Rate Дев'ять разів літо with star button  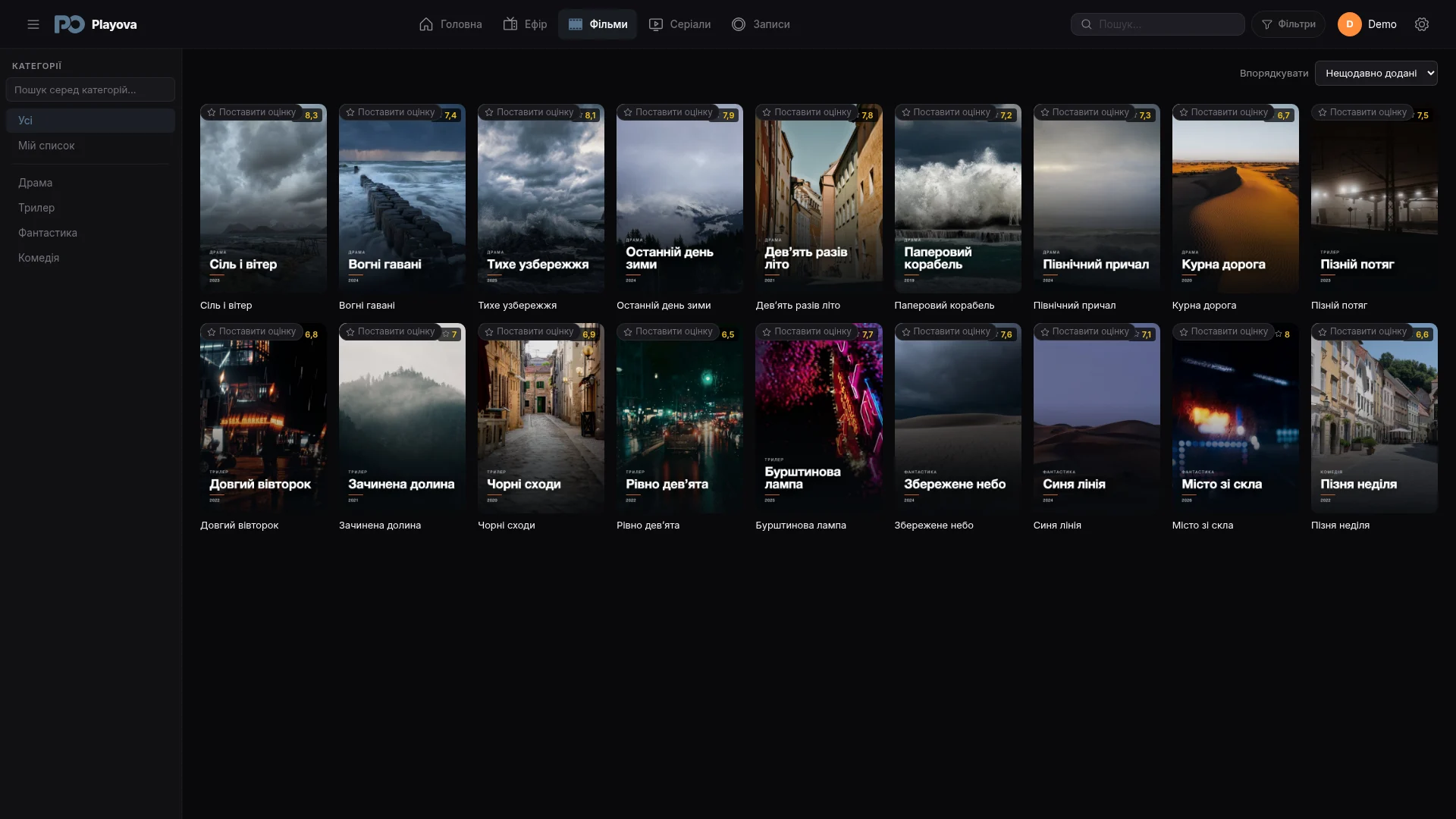807,112
